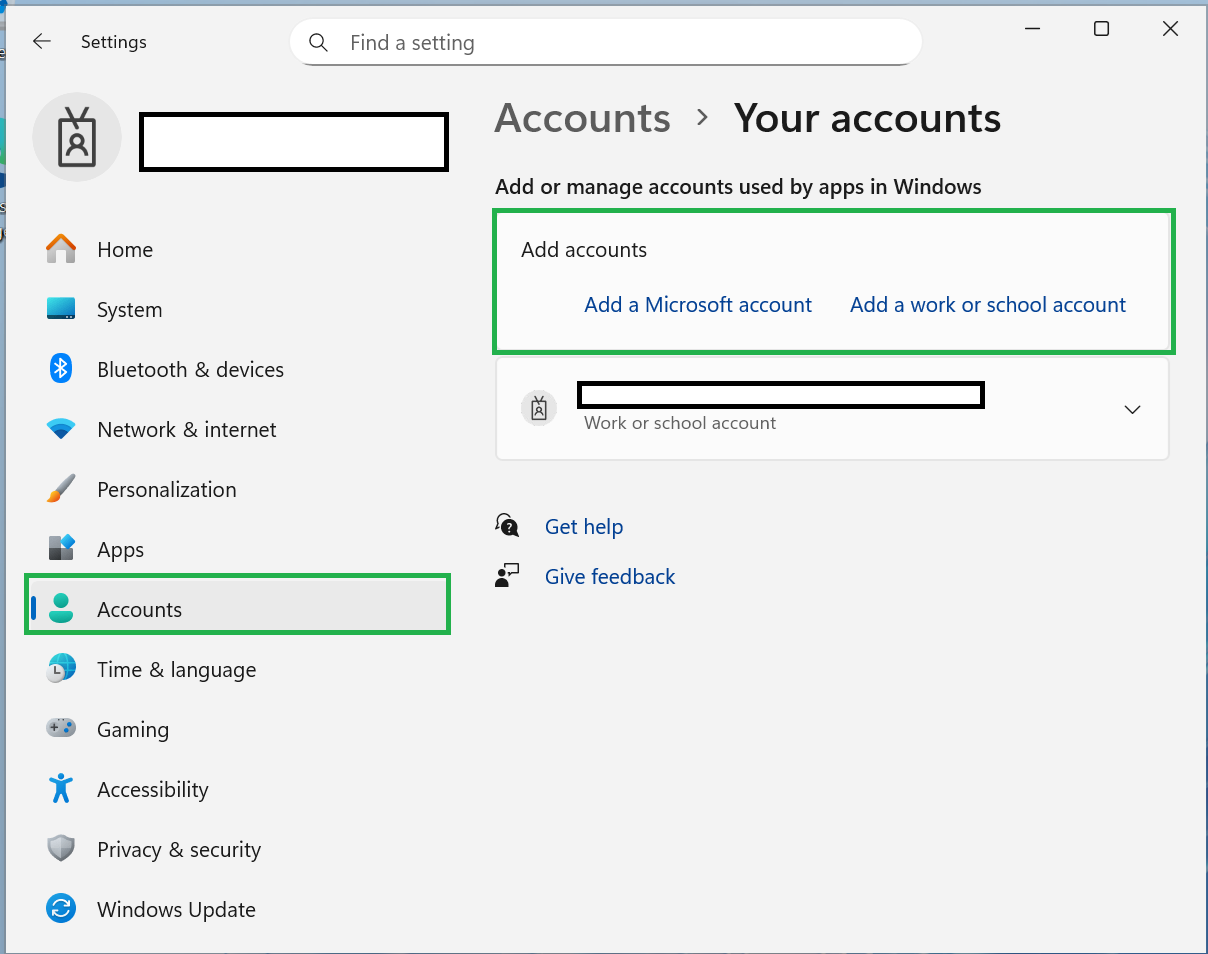Click the Work or school account badge icon
Screen dimensions: 1208x954
(x=539, y=408)
